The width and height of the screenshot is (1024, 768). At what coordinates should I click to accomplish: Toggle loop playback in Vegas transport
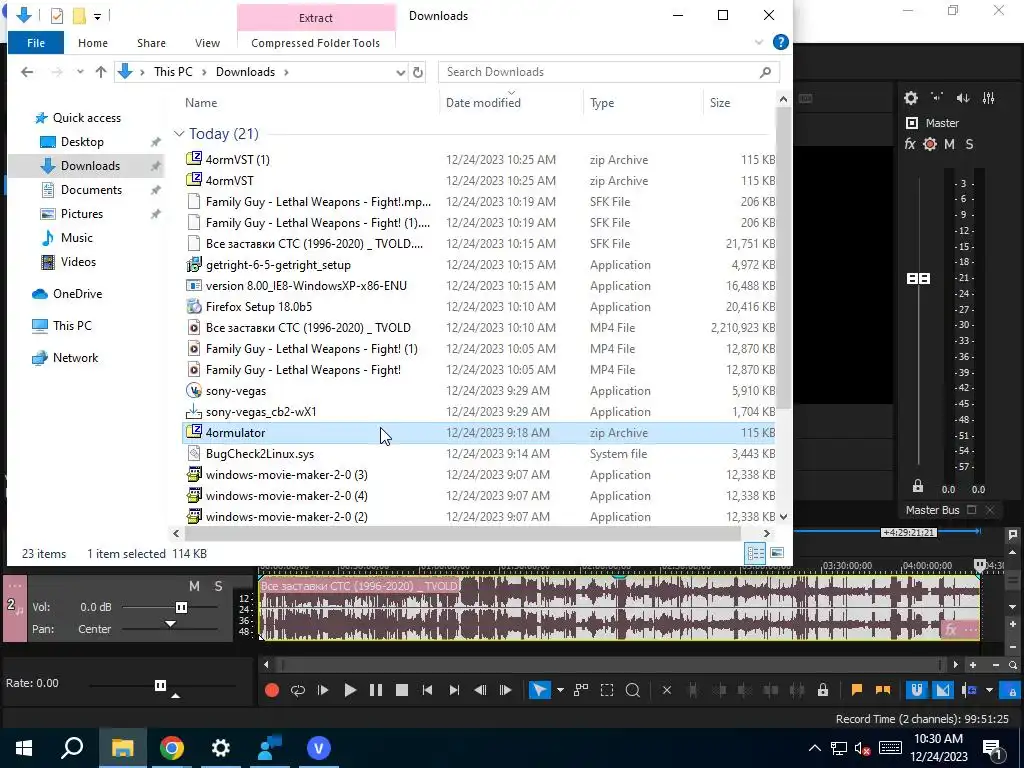click(298, 690)
